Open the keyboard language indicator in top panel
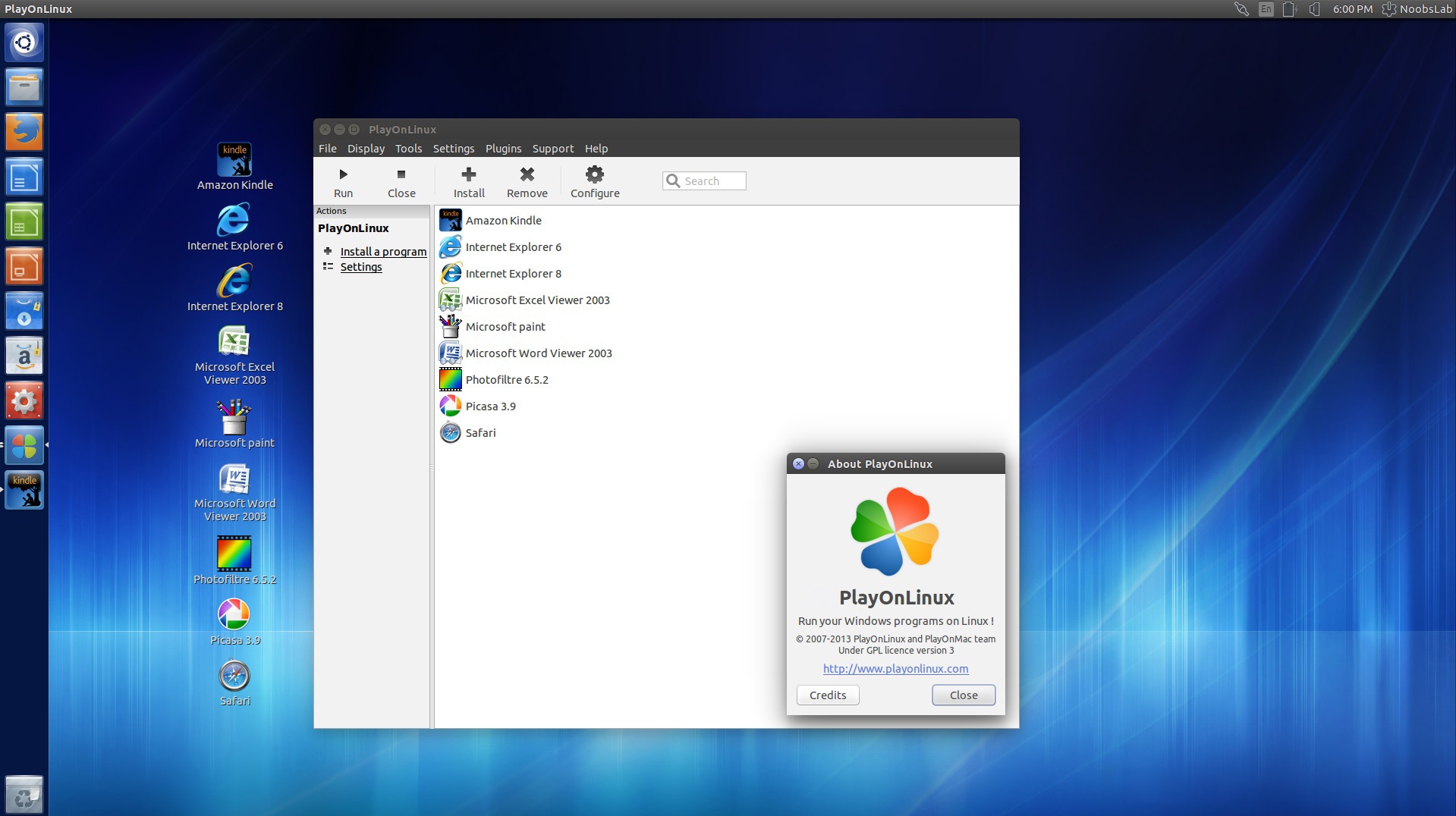This screenshot has width=1456, height=816. point(1266,9)
